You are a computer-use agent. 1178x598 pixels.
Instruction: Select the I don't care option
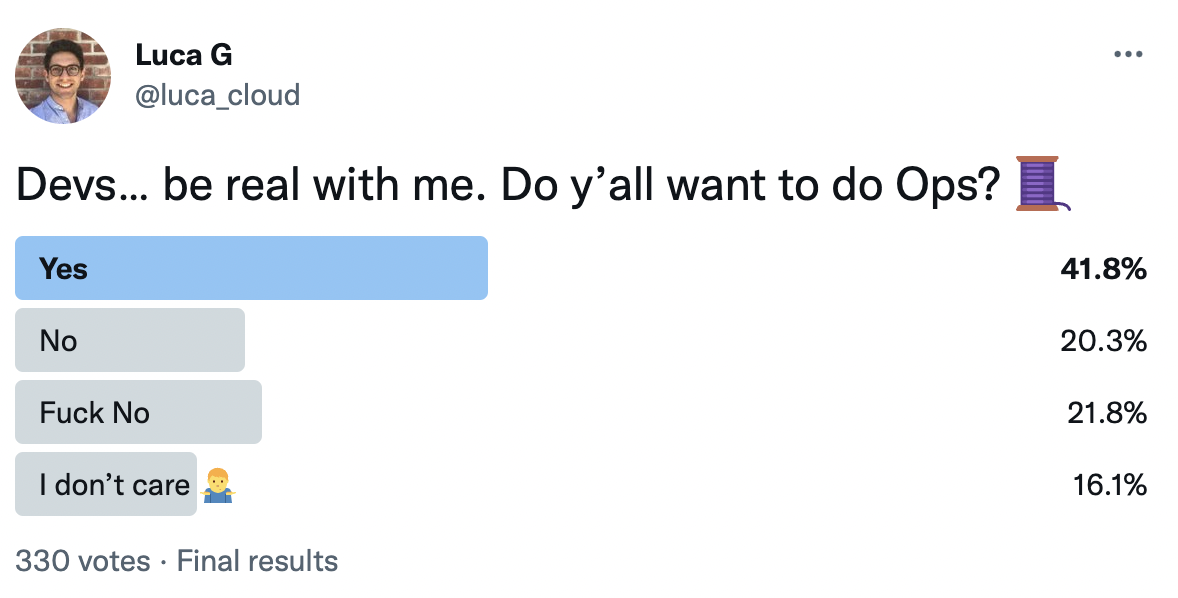tap(106, 485)
